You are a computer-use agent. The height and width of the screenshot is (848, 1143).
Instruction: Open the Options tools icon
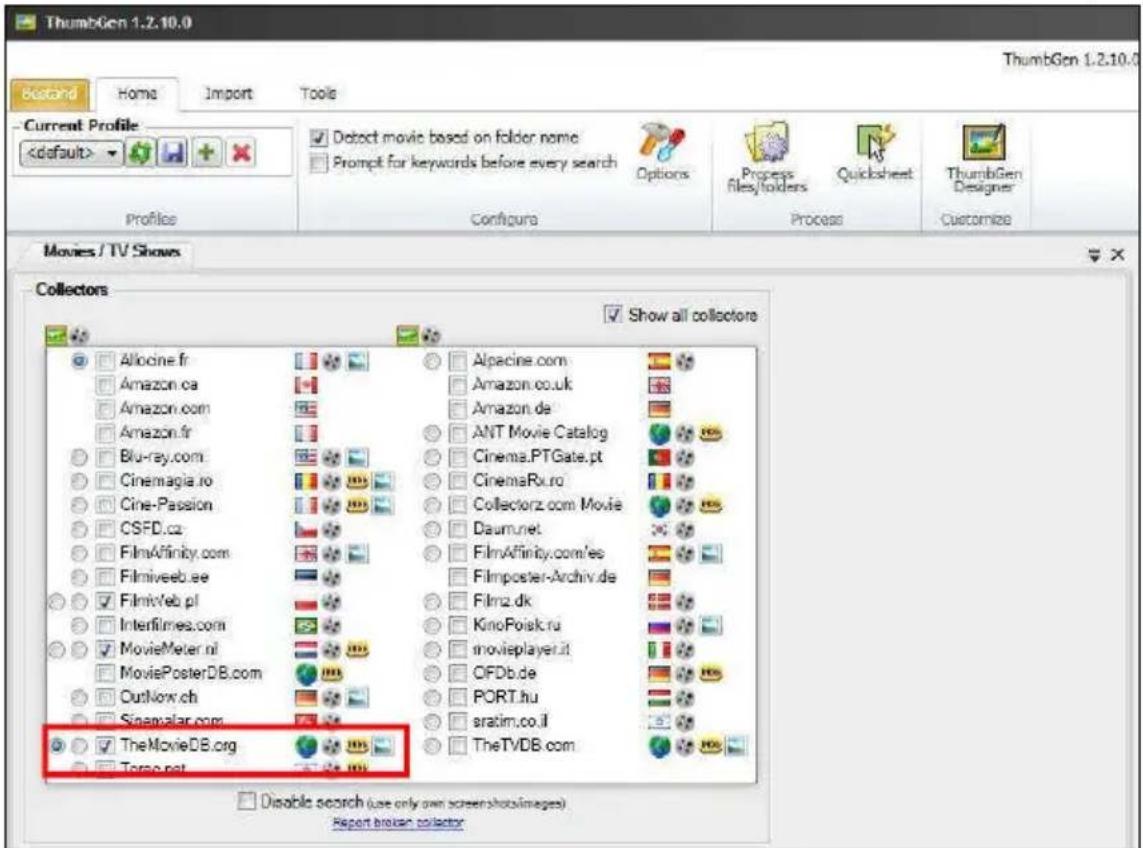coord(662,152)
